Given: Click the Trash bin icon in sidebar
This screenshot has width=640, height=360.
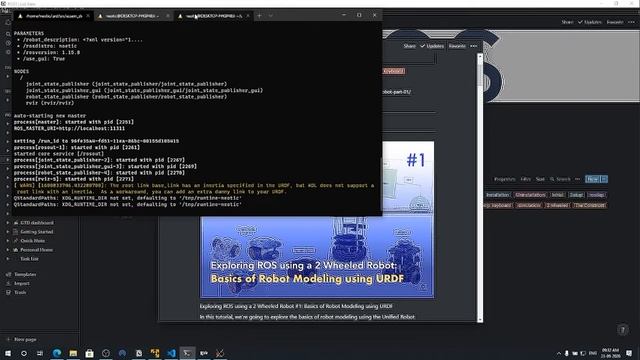Looking at the screenshot, I should click(8, 292).
